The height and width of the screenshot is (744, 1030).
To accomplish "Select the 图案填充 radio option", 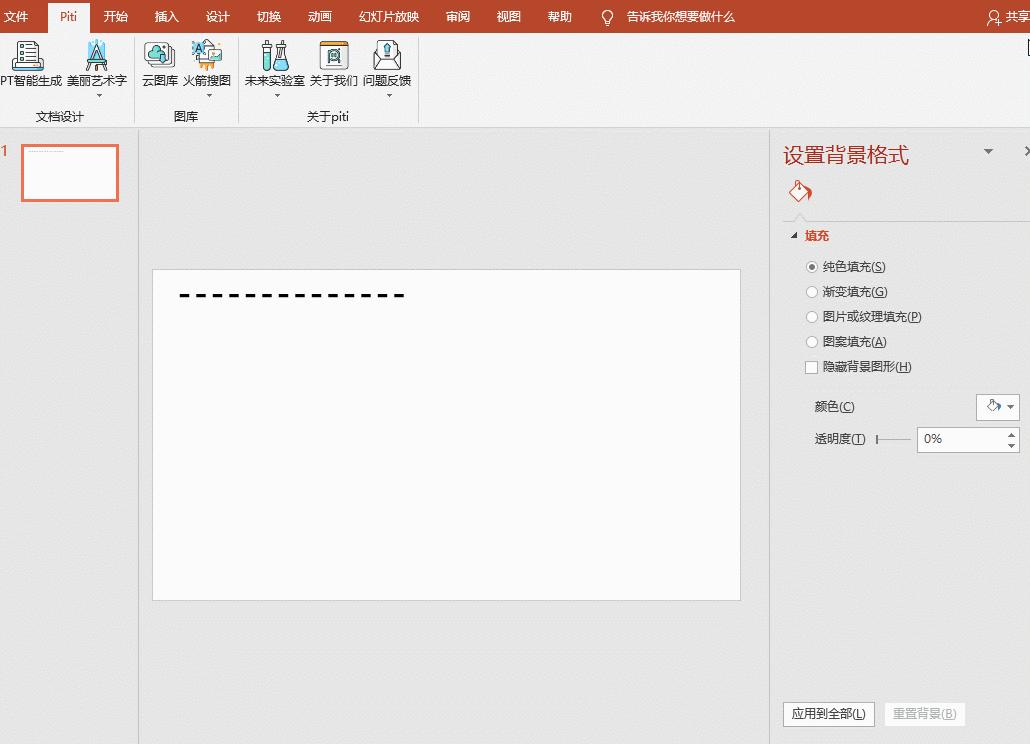I will (x=811, y=341).
